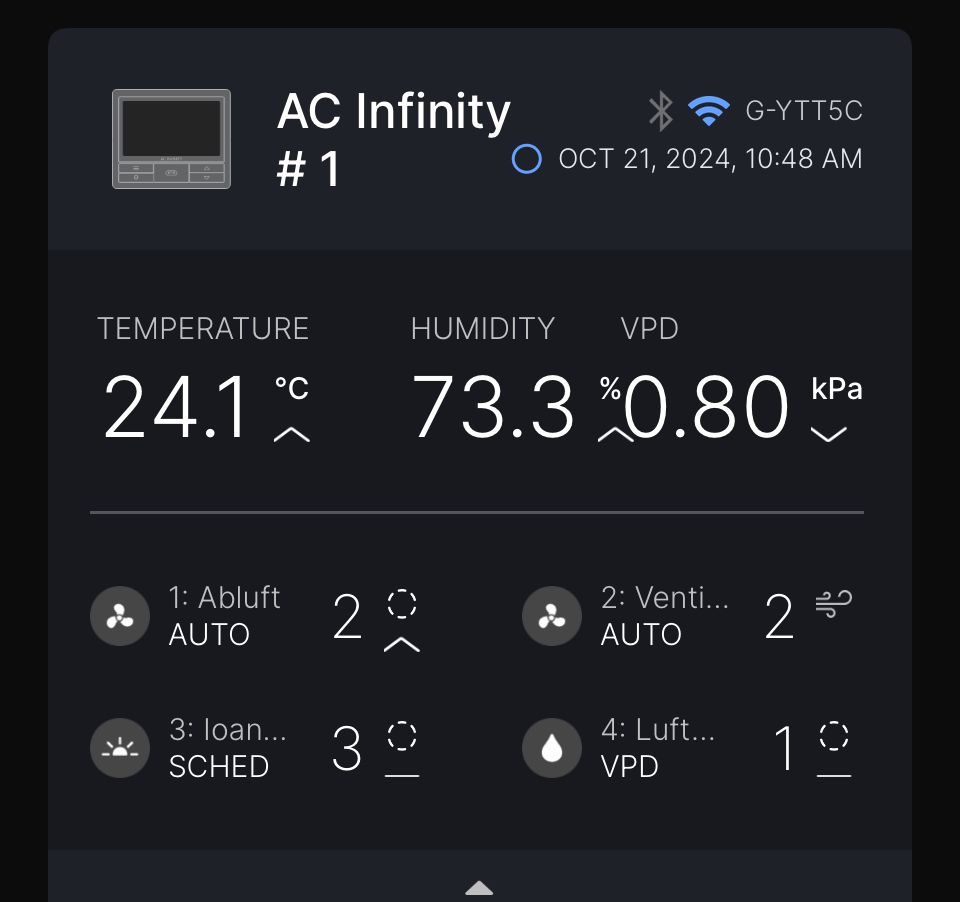This screenshot has width=960, height=902.
Task: Click the device ID G-YTT5C
Action: coord(804,111)
